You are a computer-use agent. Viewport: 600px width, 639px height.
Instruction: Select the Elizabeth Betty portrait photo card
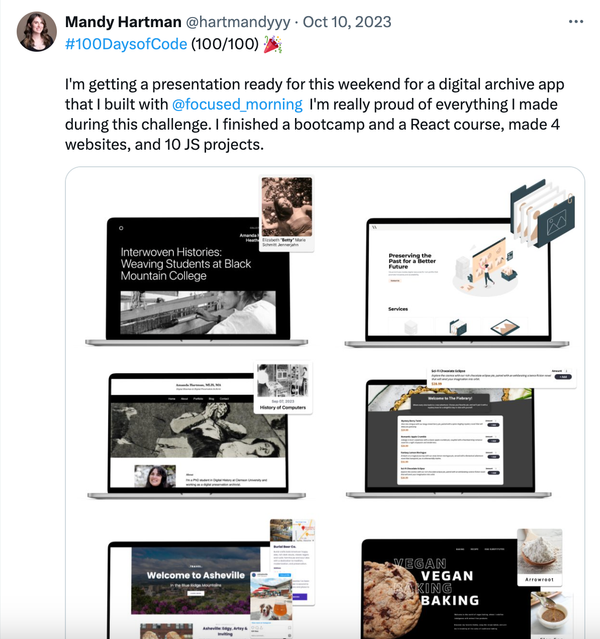tap(287, 214)
